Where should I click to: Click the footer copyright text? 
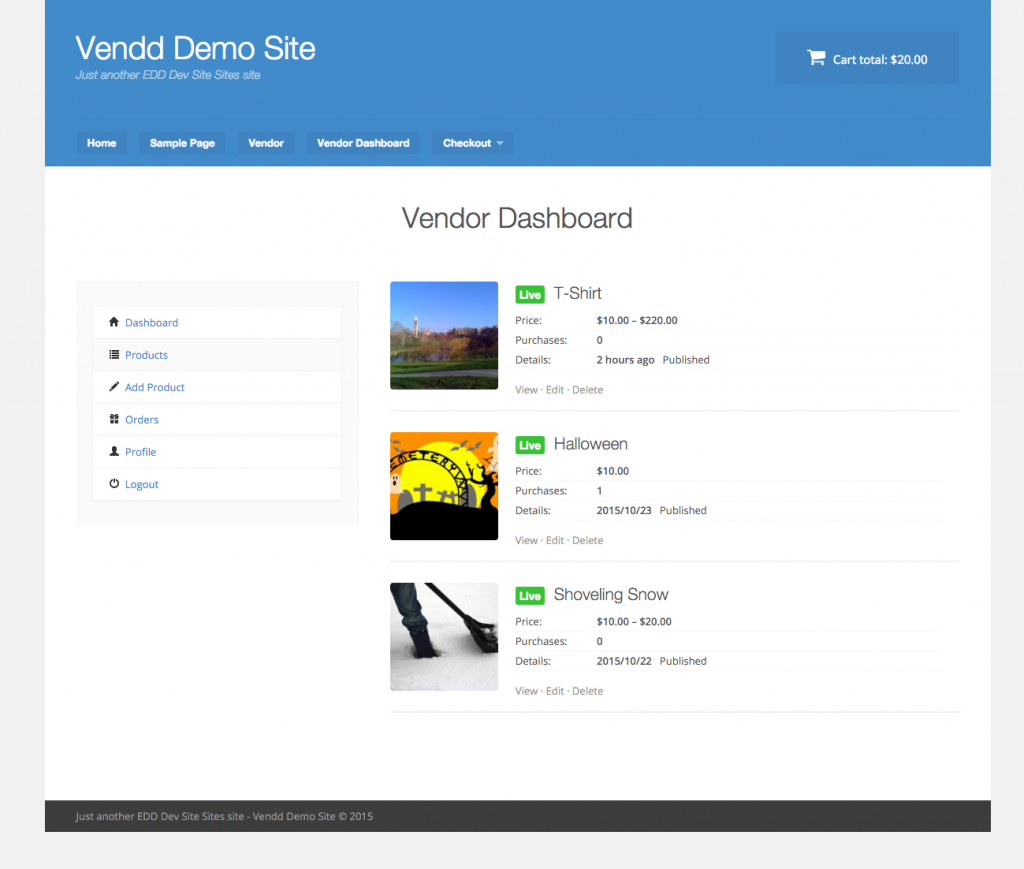tap(224, 816)
